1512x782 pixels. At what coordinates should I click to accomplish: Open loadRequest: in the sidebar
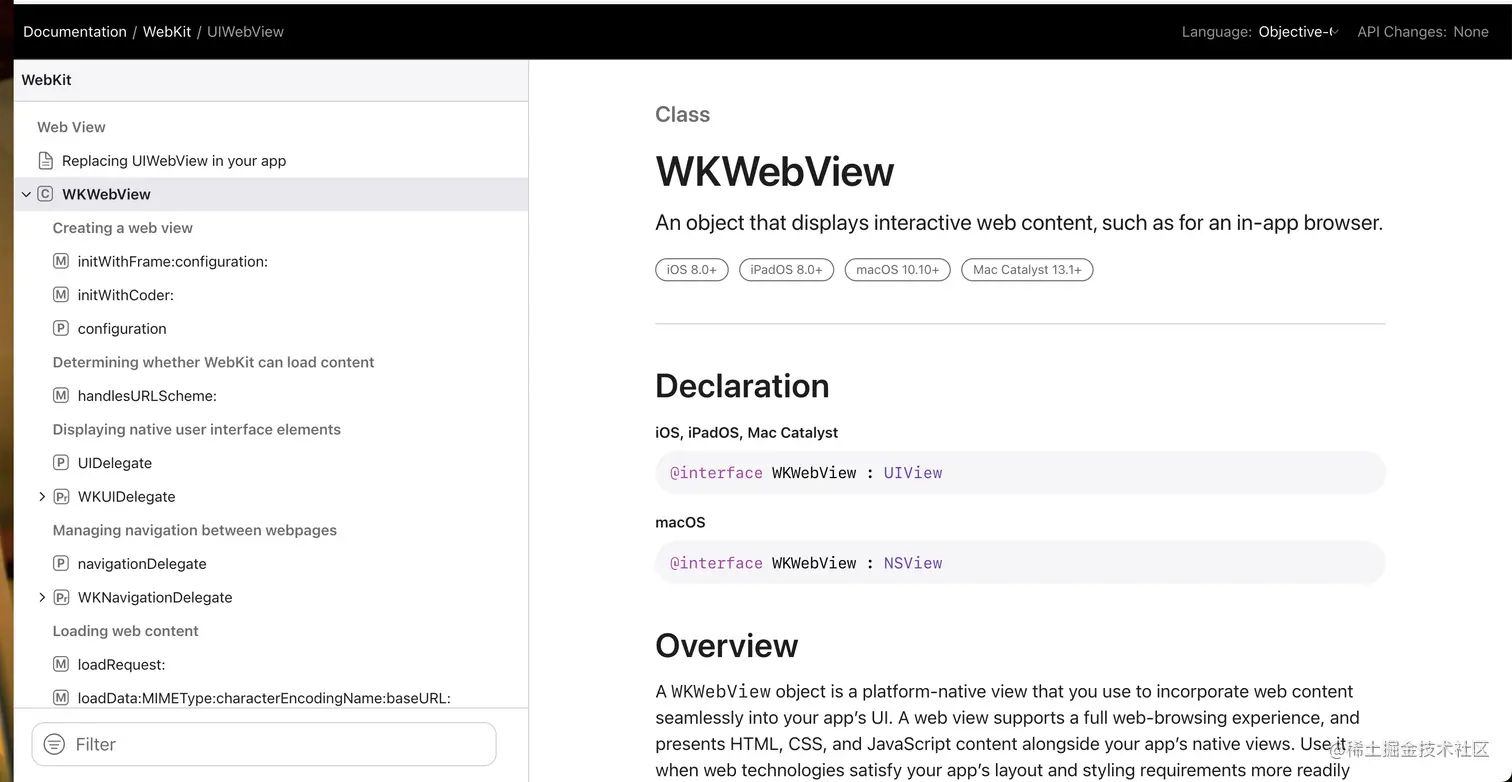click(x=121, y=664)
